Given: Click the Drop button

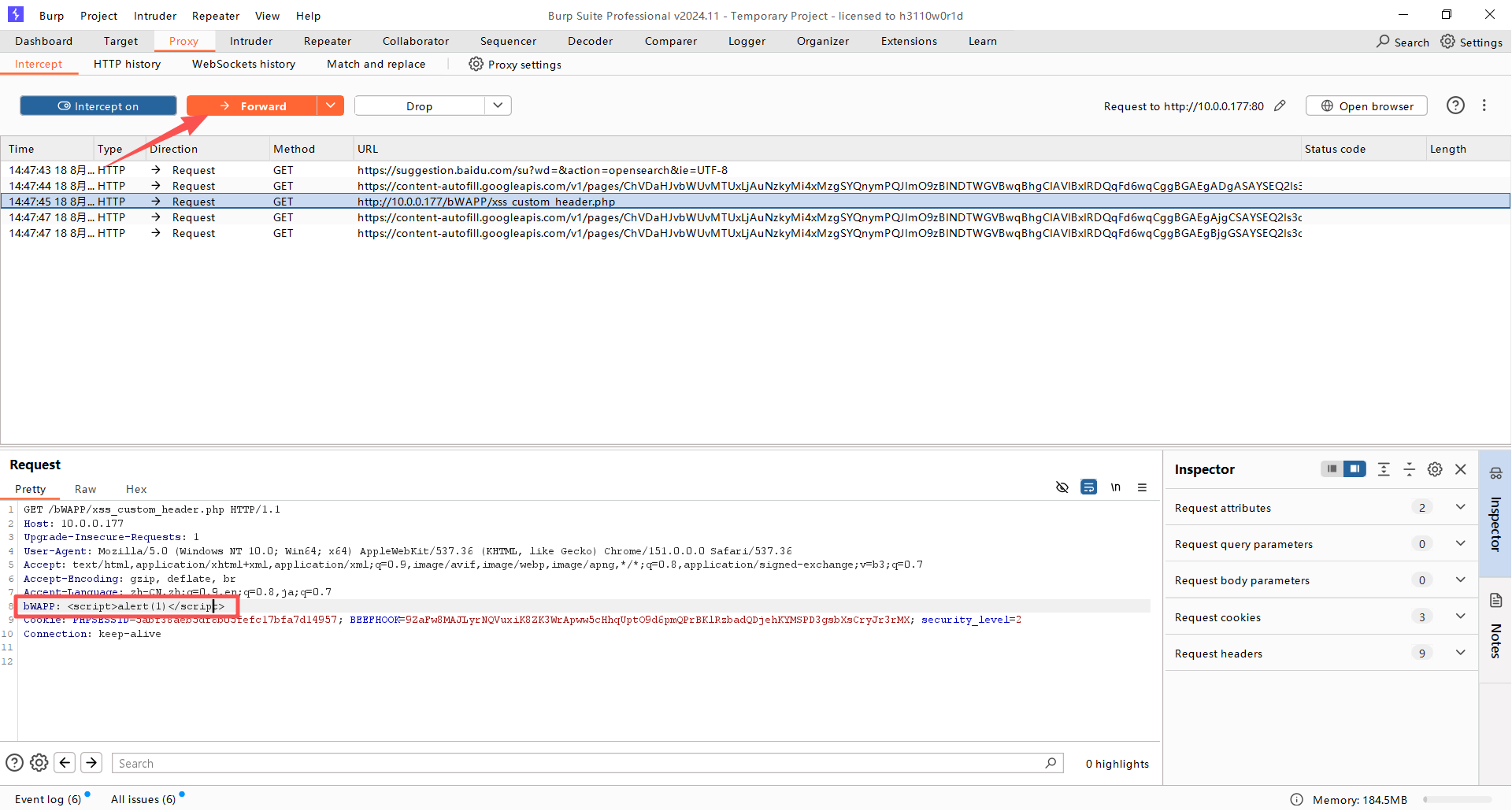Looking at the screenshot, I should pos(420,106).
